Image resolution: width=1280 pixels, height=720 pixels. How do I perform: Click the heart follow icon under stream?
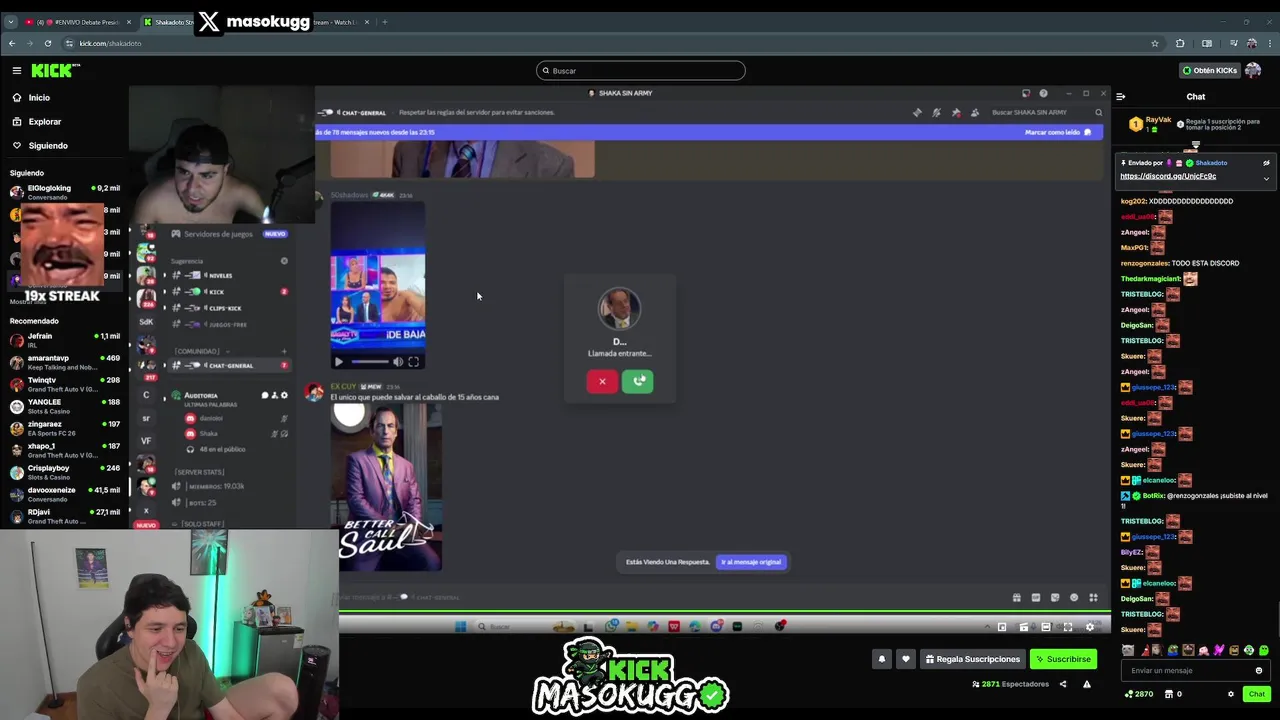pos(906,659)
